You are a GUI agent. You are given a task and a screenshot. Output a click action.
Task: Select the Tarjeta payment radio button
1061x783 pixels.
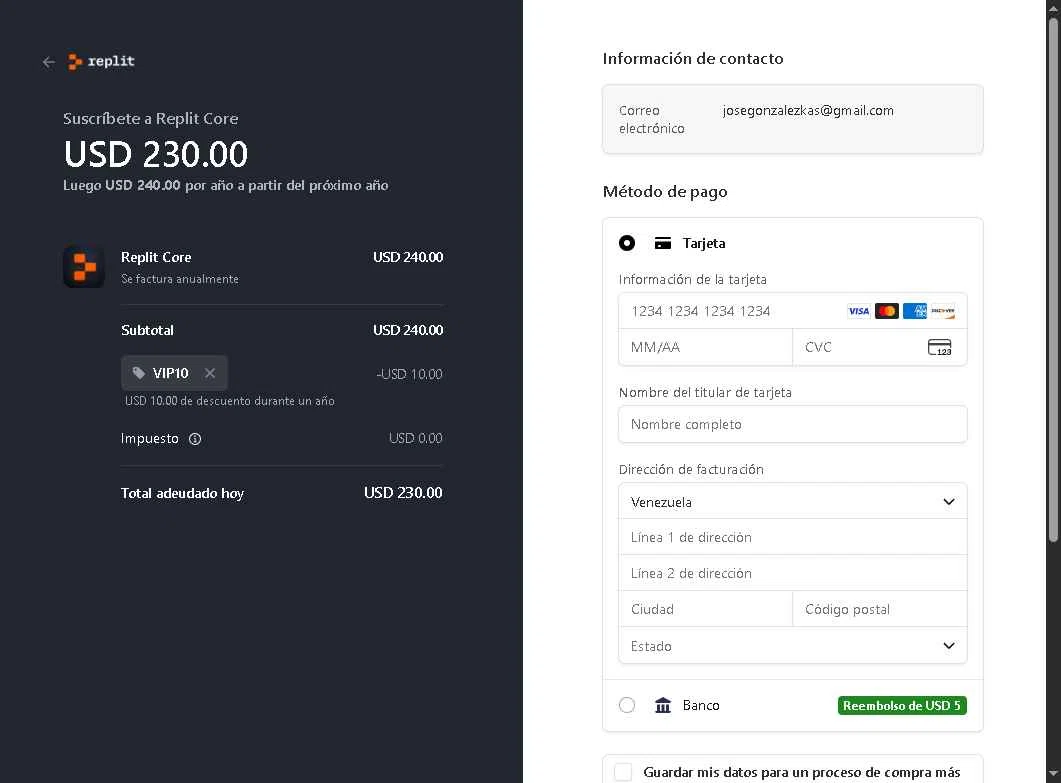coord(627,243)
